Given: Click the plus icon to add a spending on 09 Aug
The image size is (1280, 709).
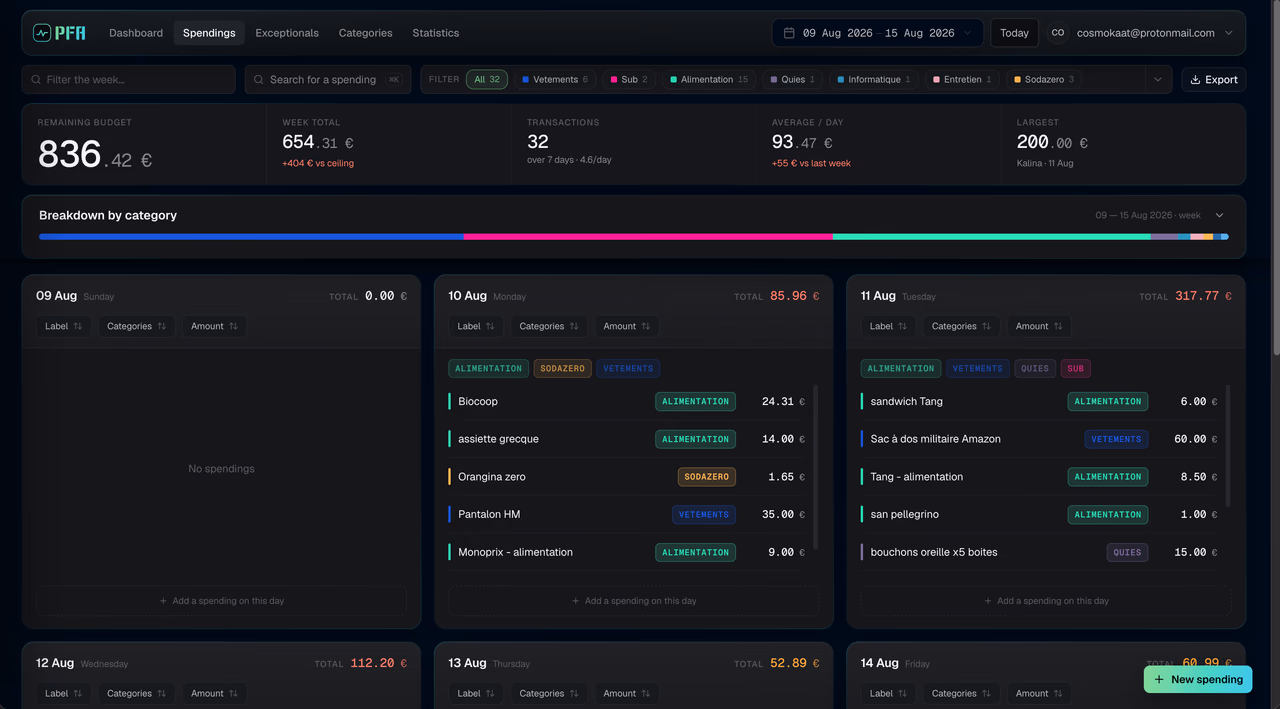Looking at the screenshot, I should click(164, 601).
